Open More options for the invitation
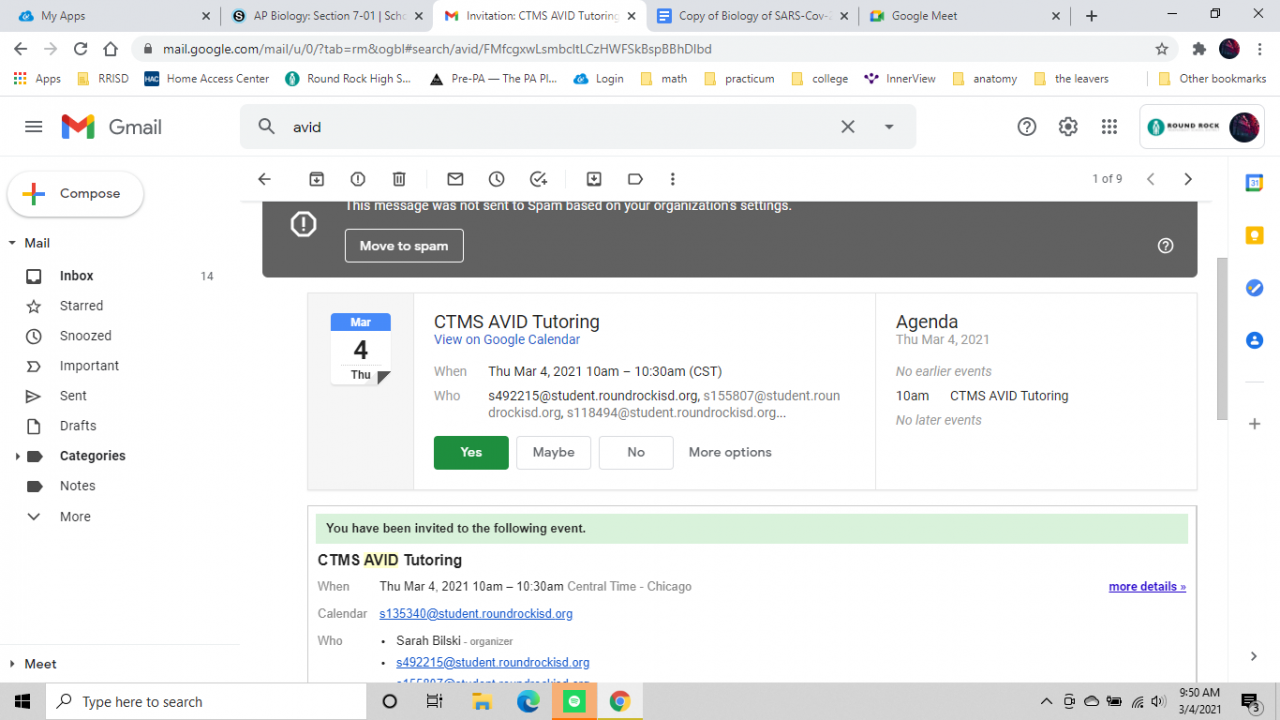The width and height of the screenshot is (1280, 720). pyautogui.click(x=730, y=452)
